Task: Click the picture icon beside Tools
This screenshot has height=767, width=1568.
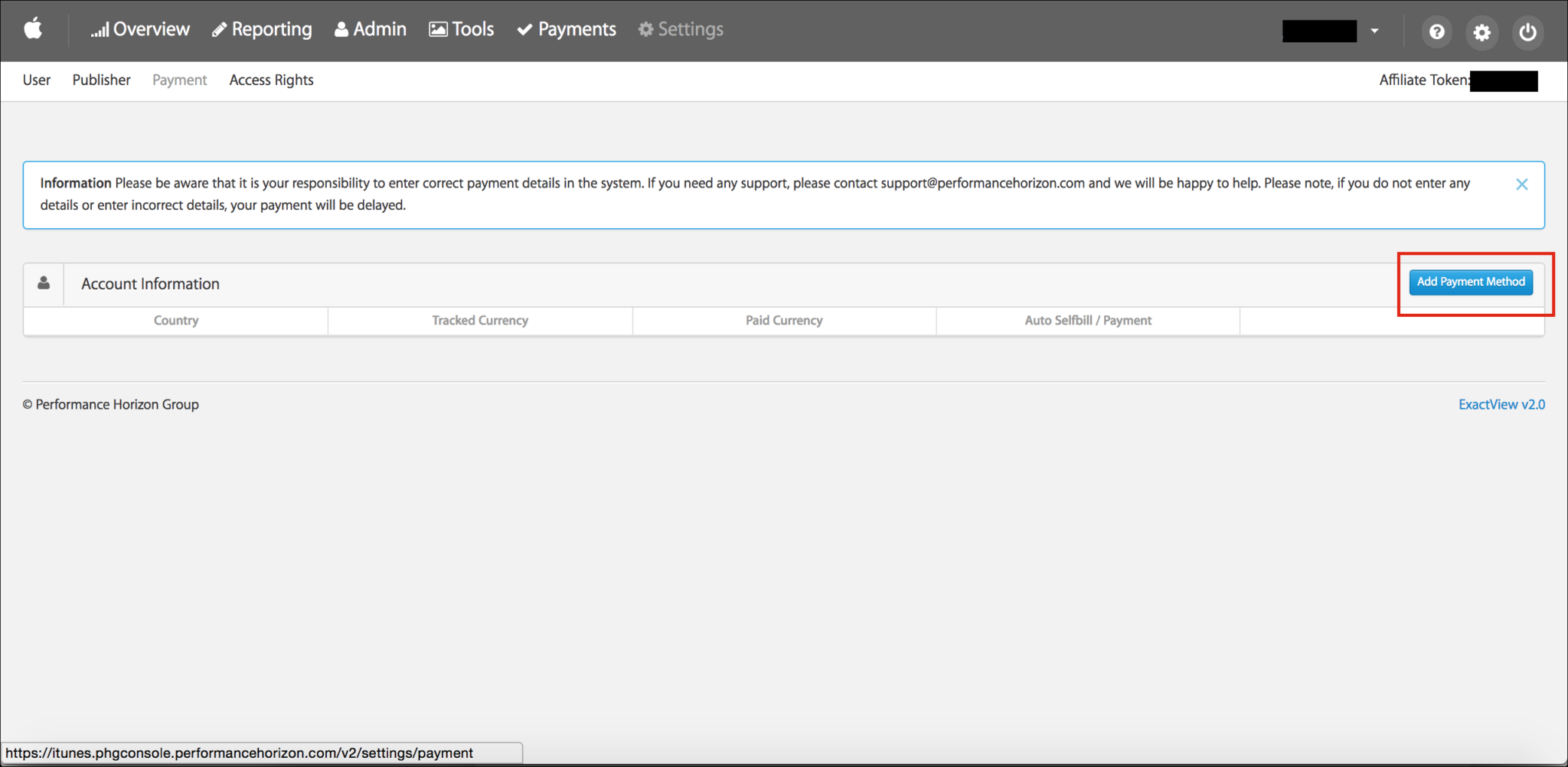Action: [x=438, y=29]
